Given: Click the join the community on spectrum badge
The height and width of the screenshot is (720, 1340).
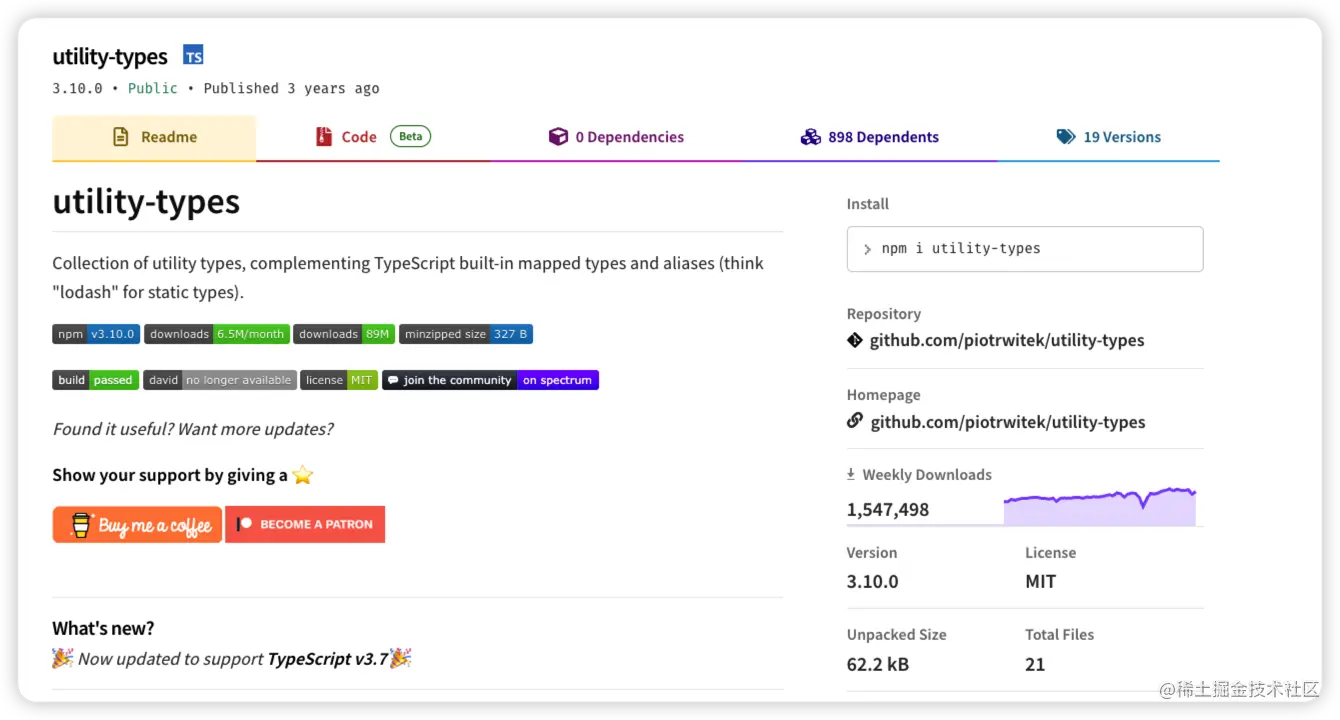Looking at the screenshot, I should pos(490,380).
